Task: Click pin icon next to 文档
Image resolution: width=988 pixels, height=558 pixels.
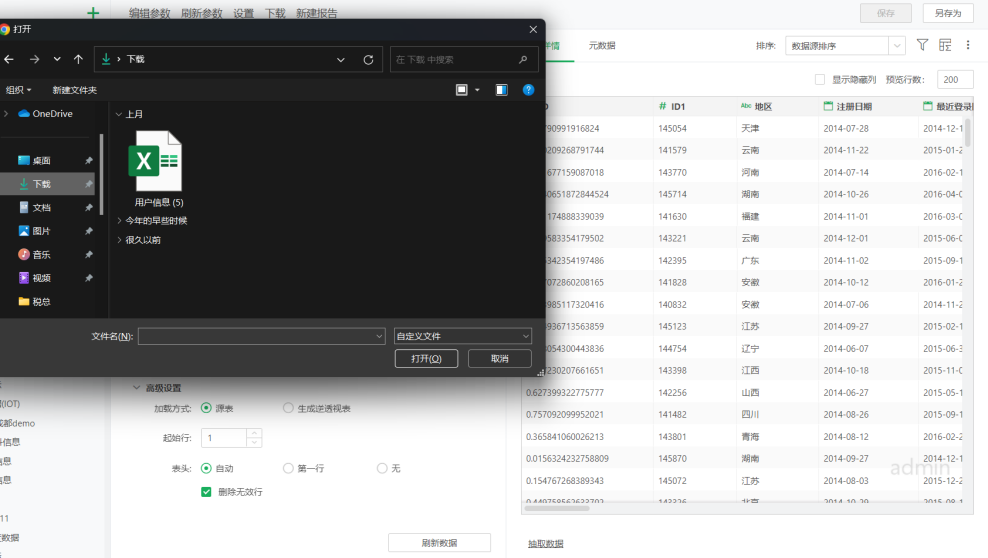Action: 89,208
